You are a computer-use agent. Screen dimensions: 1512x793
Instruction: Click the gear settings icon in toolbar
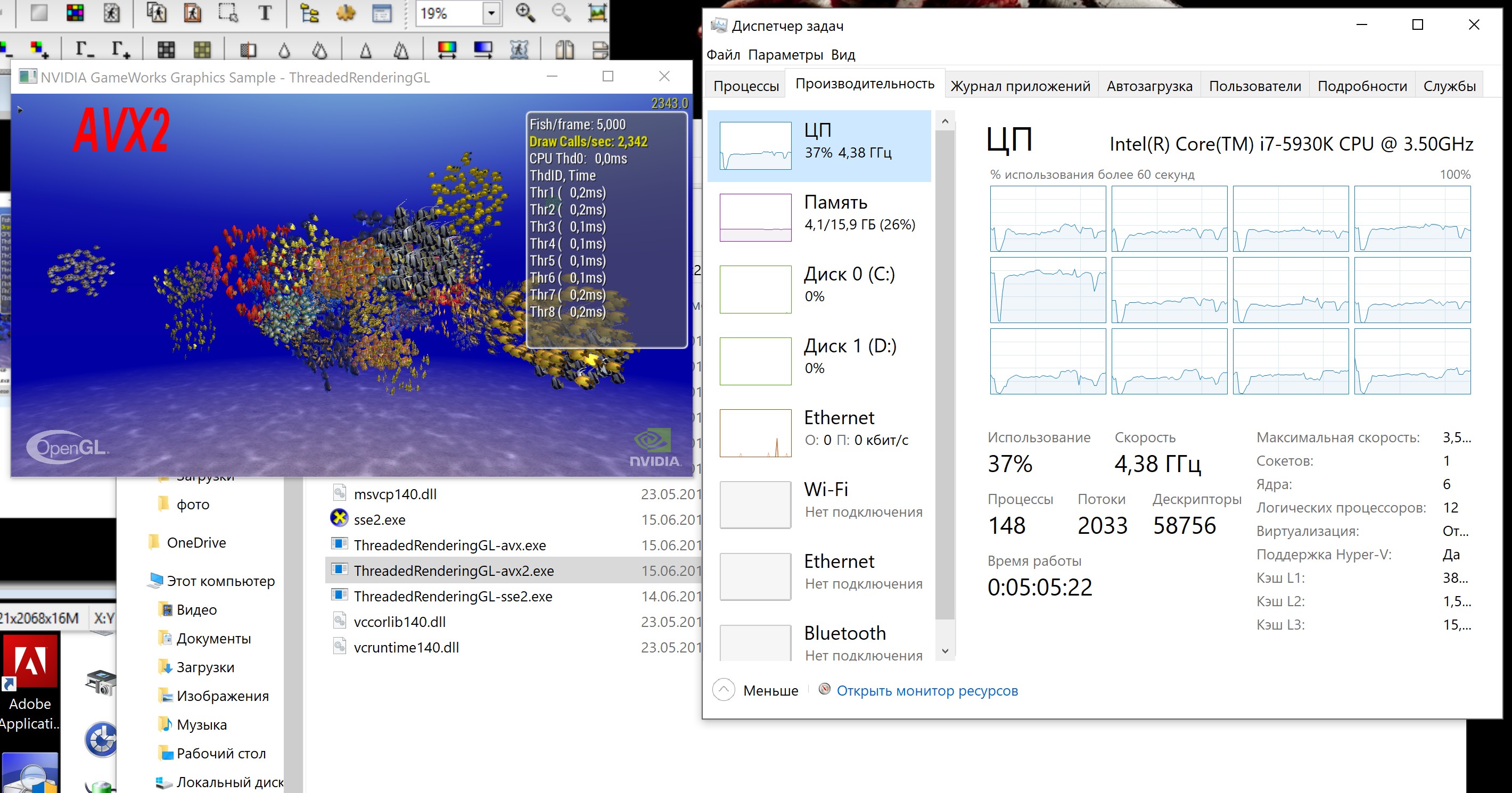click(x=346, y=12)
